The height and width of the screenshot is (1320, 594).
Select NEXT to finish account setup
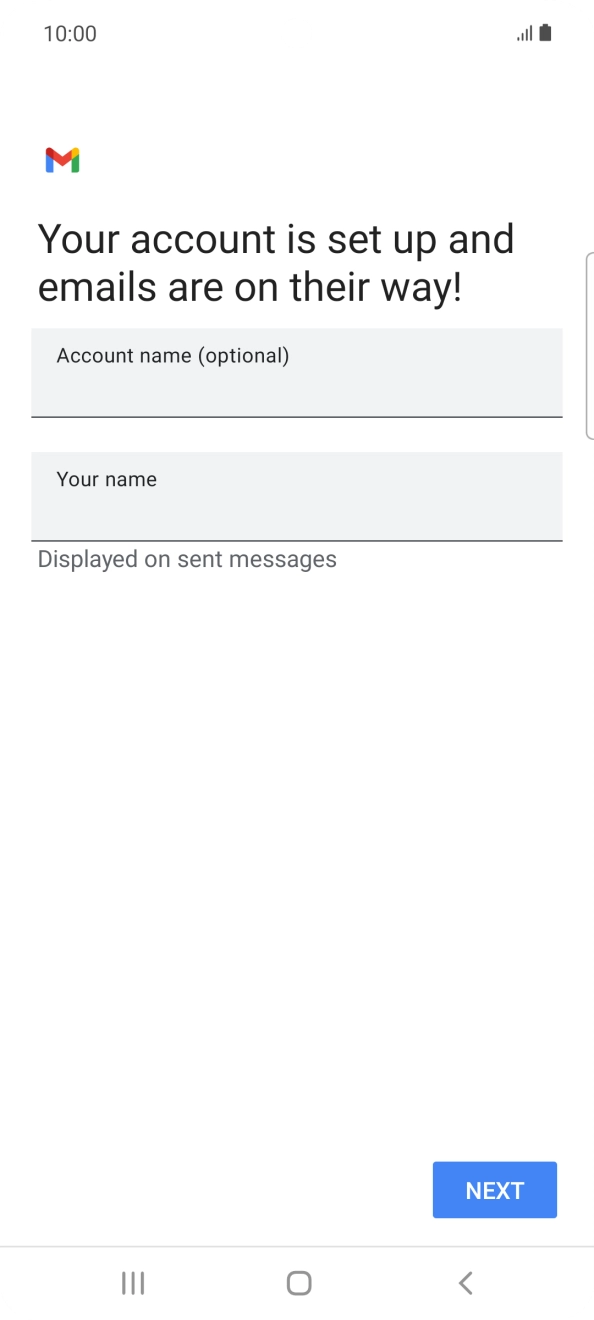494,1189
